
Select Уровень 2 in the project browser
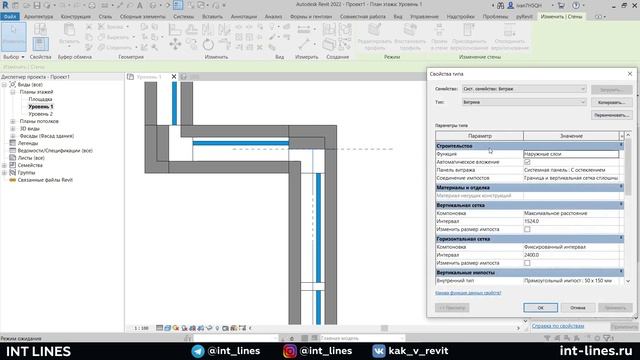click(40, 114)
